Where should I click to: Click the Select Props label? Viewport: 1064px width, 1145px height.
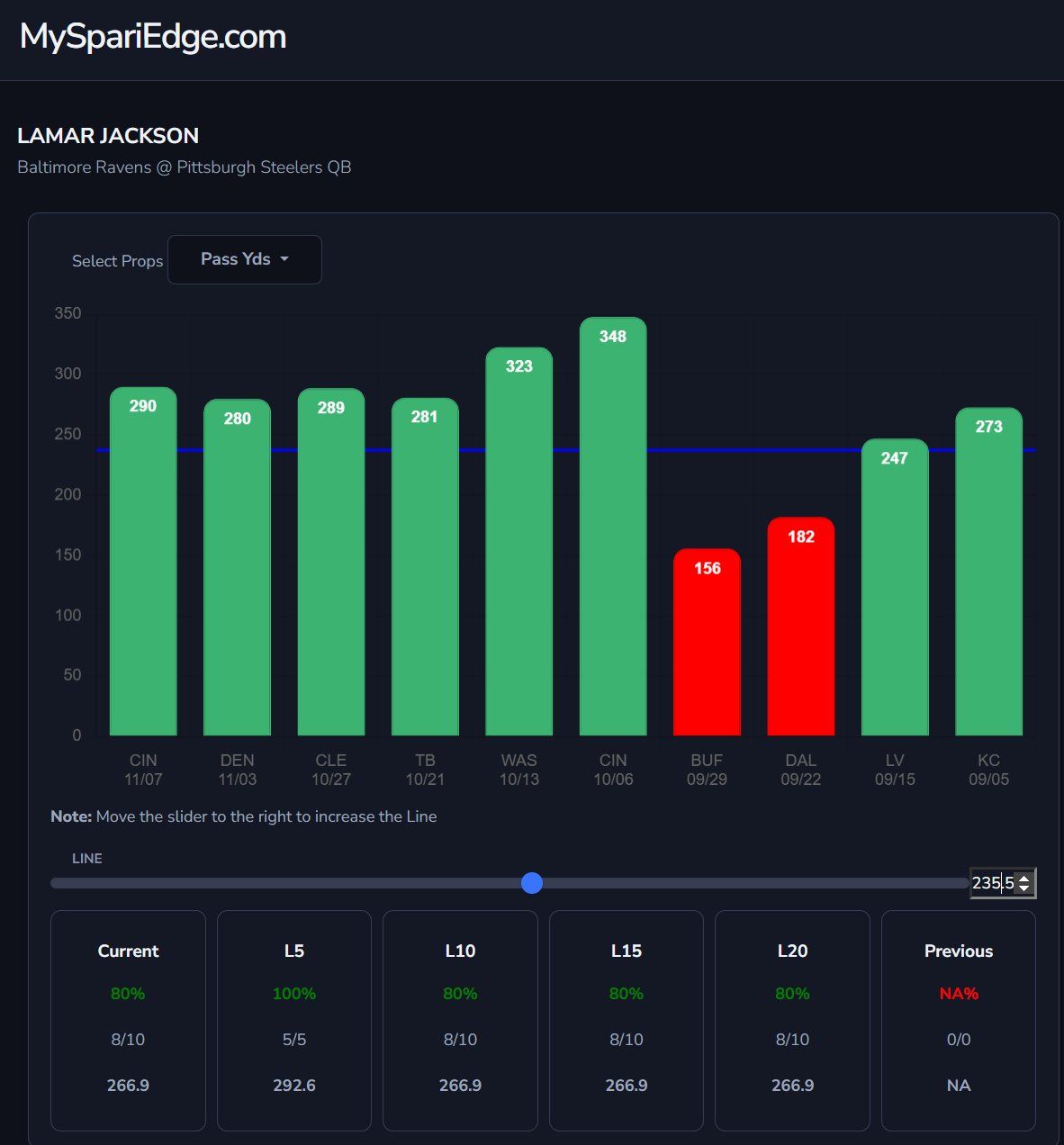coord(118,261)
